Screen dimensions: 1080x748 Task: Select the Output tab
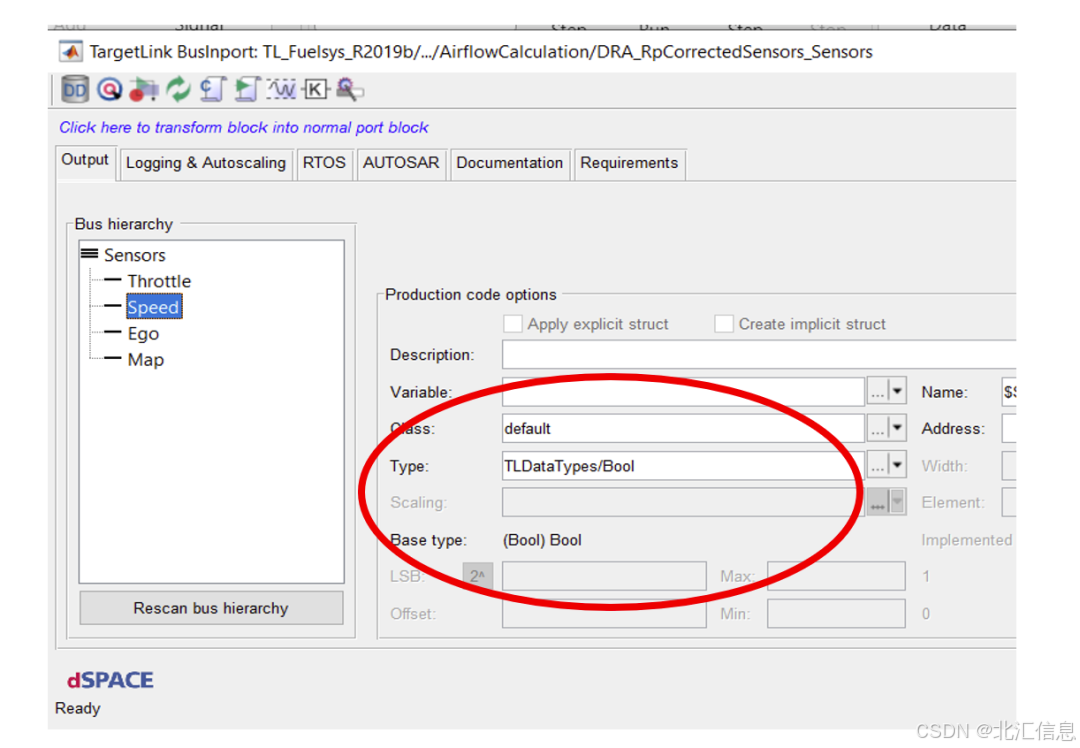pos(85,160)
